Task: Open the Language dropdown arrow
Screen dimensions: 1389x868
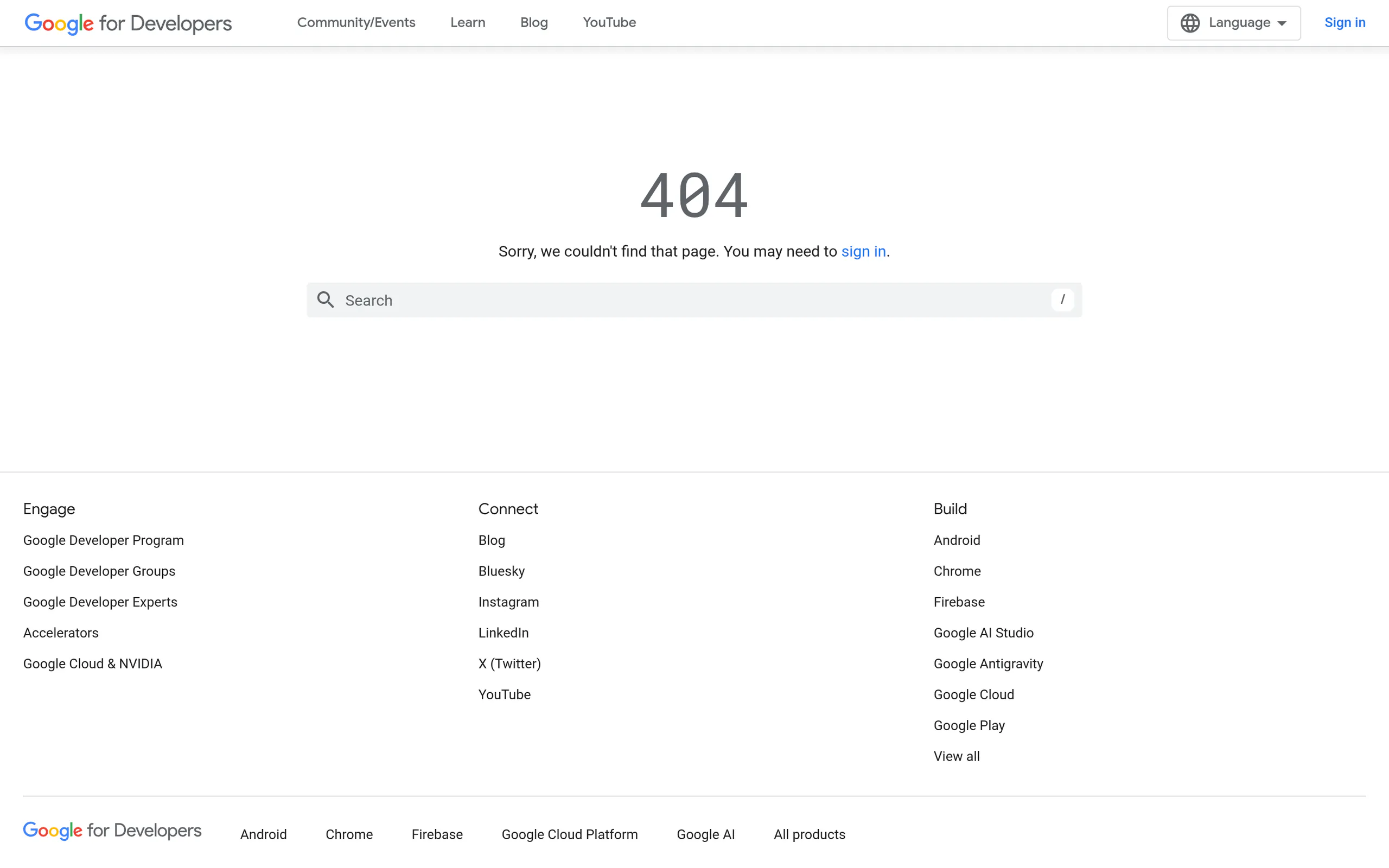Action: [x=1282, y=23]
